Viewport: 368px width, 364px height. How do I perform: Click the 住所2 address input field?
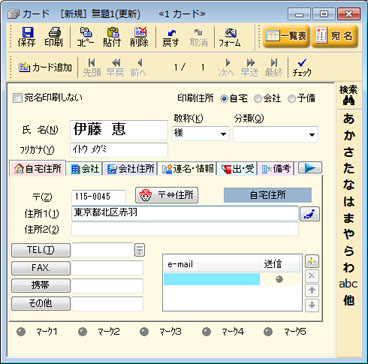pos(185,229)
